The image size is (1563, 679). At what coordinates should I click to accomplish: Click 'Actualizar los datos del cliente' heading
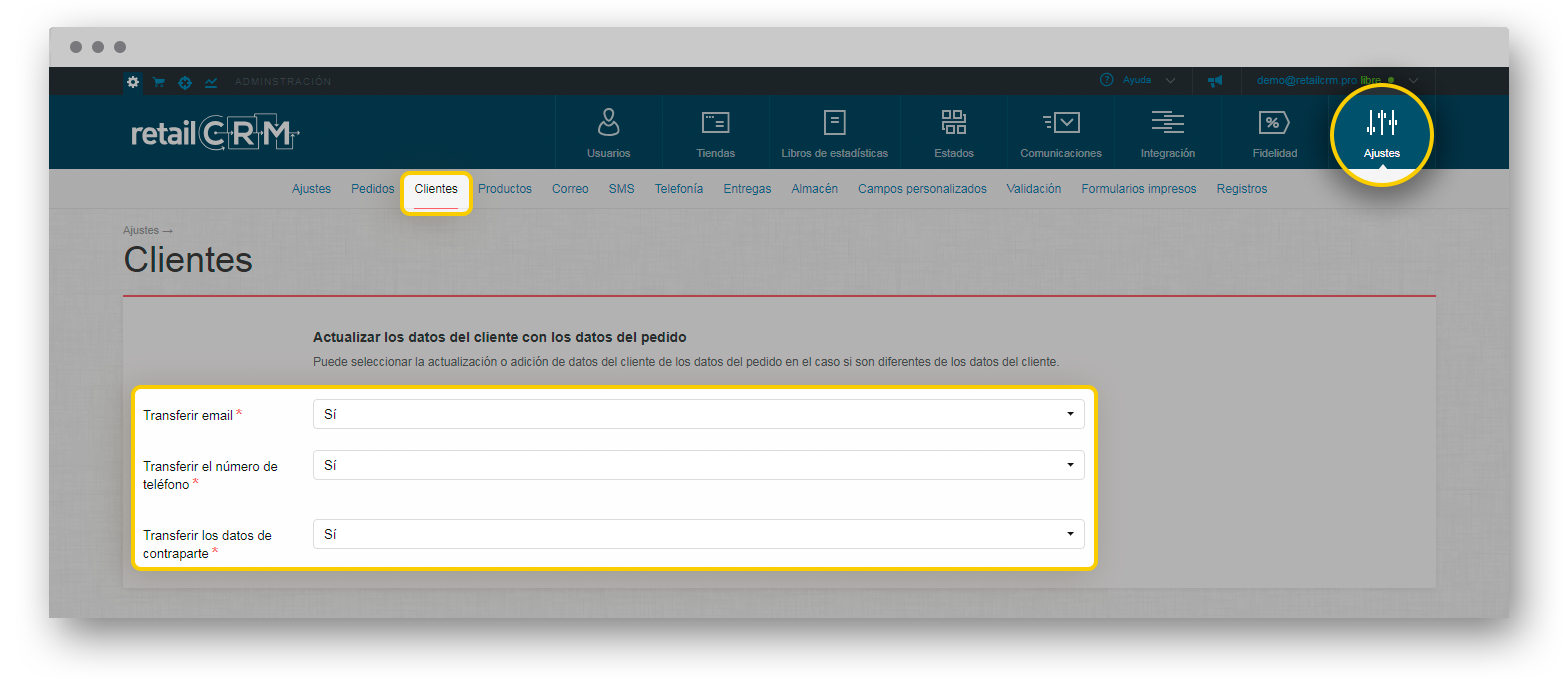(x=500, y=337)
